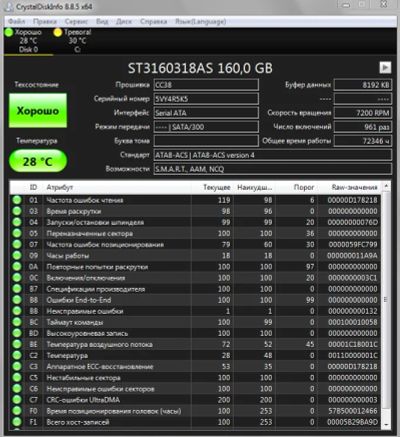The image size is (400, 437).
Task: Click the 72346 ч total hours field
Action: [363, 141]
